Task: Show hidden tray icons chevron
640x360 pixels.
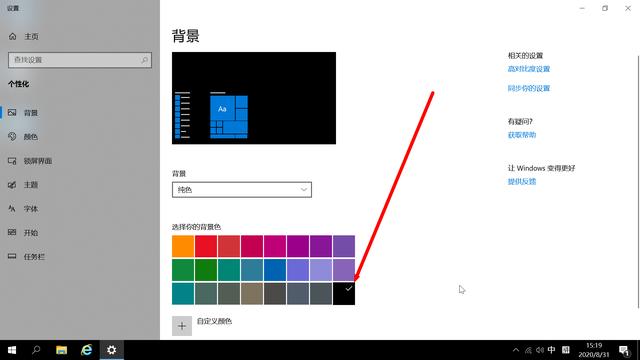Action: 516,350
